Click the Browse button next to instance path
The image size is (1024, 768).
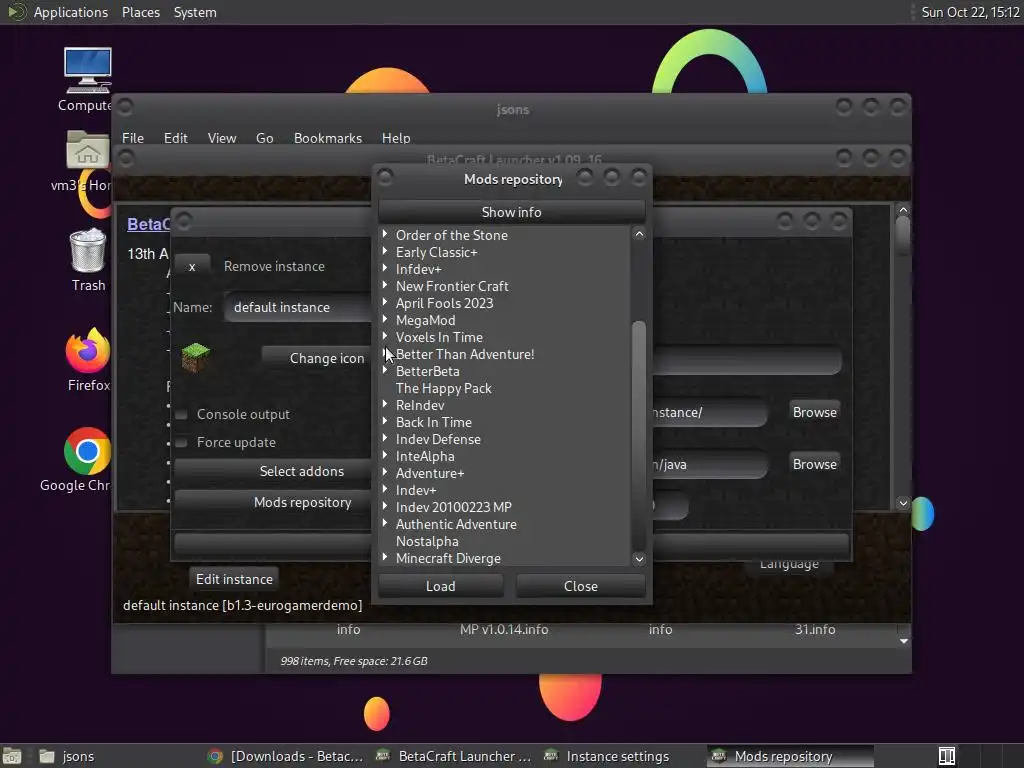click(x=814, y=412)
